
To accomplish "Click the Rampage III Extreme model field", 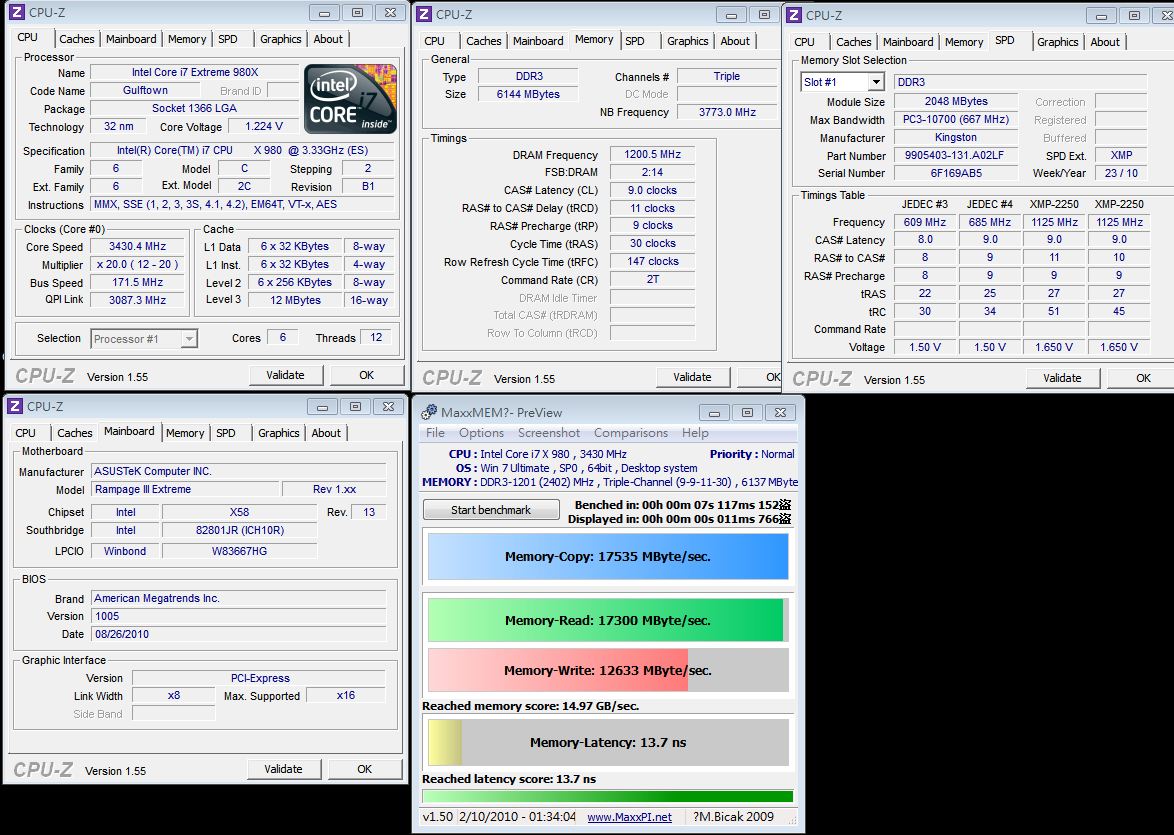I will point(185,489).
